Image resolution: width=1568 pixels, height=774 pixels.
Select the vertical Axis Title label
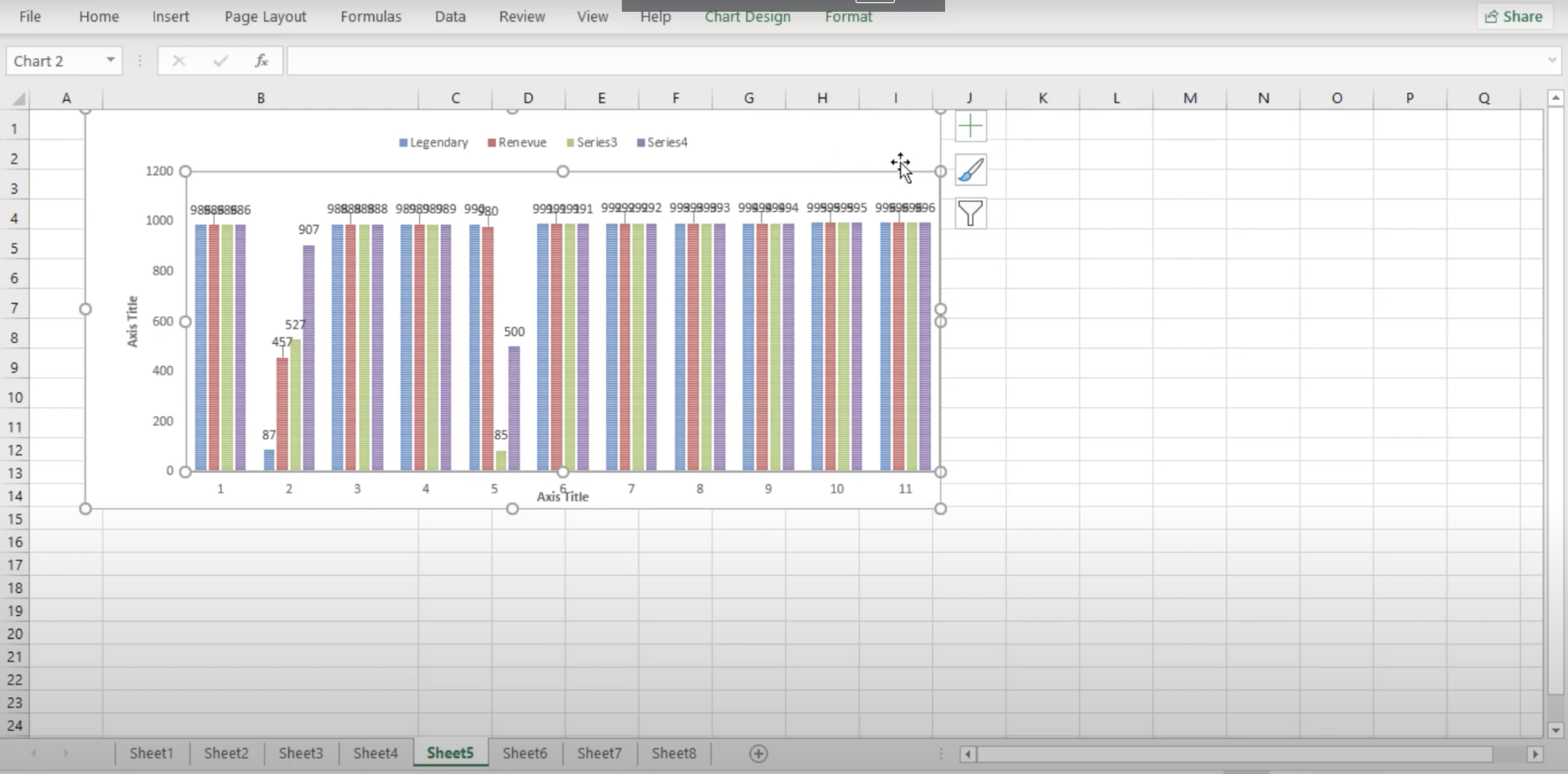point(132,321)
